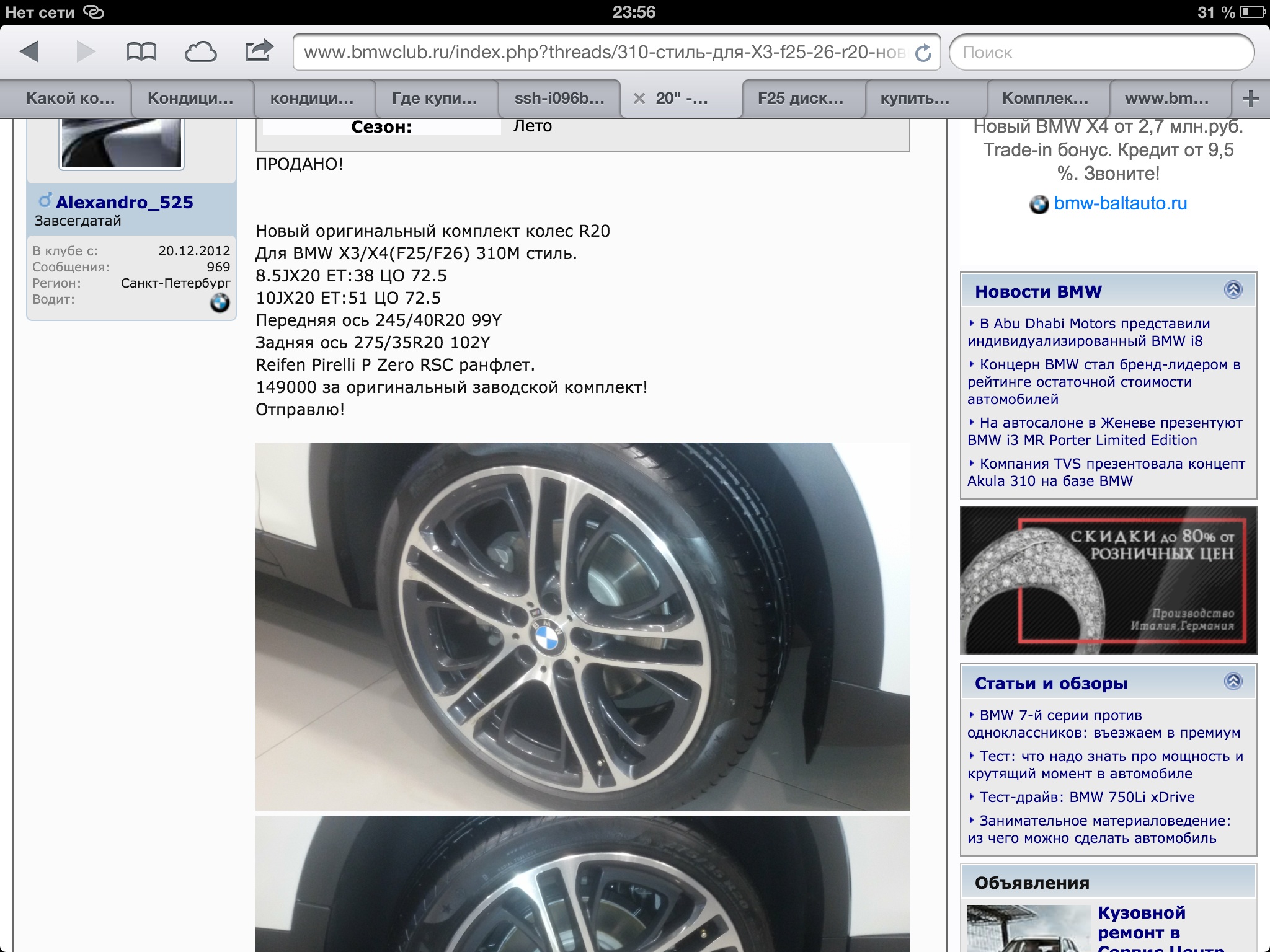Switch to the Какой ко... tab
The image size is (1270, 952).
(x=70, y=99)
